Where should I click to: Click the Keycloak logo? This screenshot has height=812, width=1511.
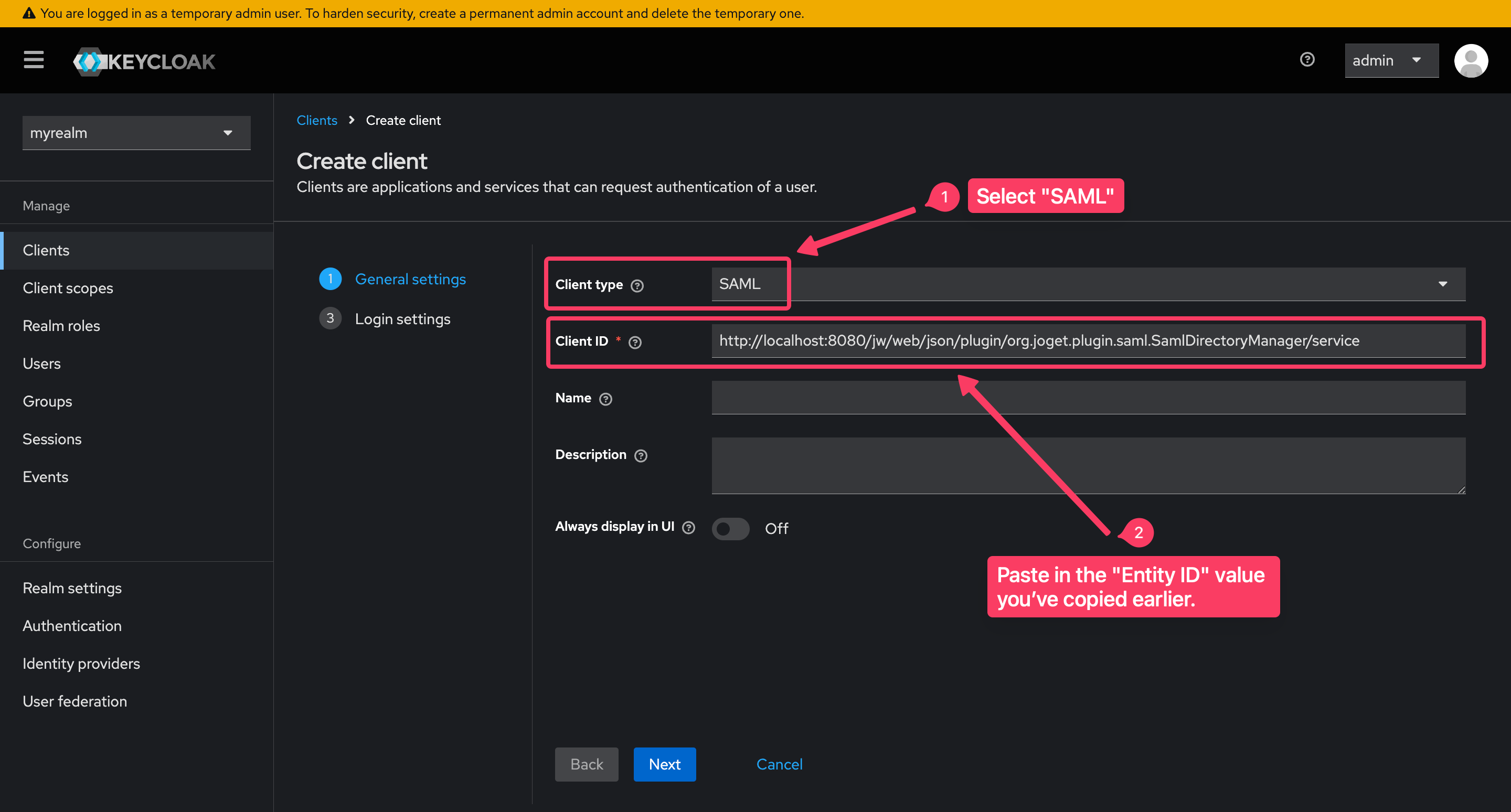(x=144, y=61)
